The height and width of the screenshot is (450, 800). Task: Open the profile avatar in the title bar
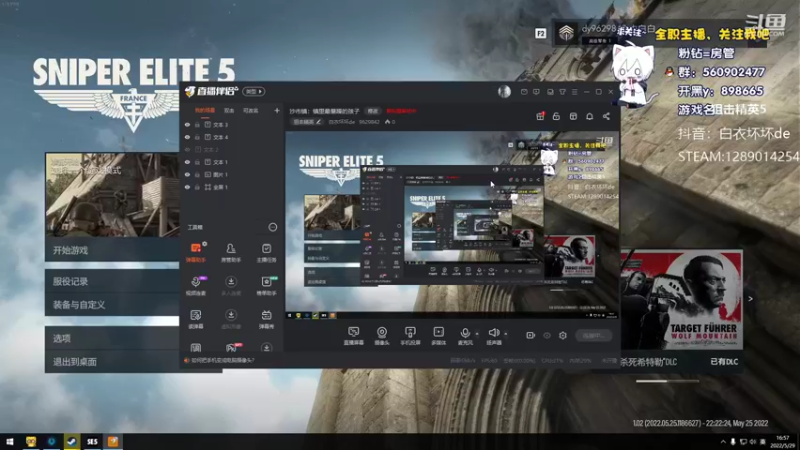504,91
